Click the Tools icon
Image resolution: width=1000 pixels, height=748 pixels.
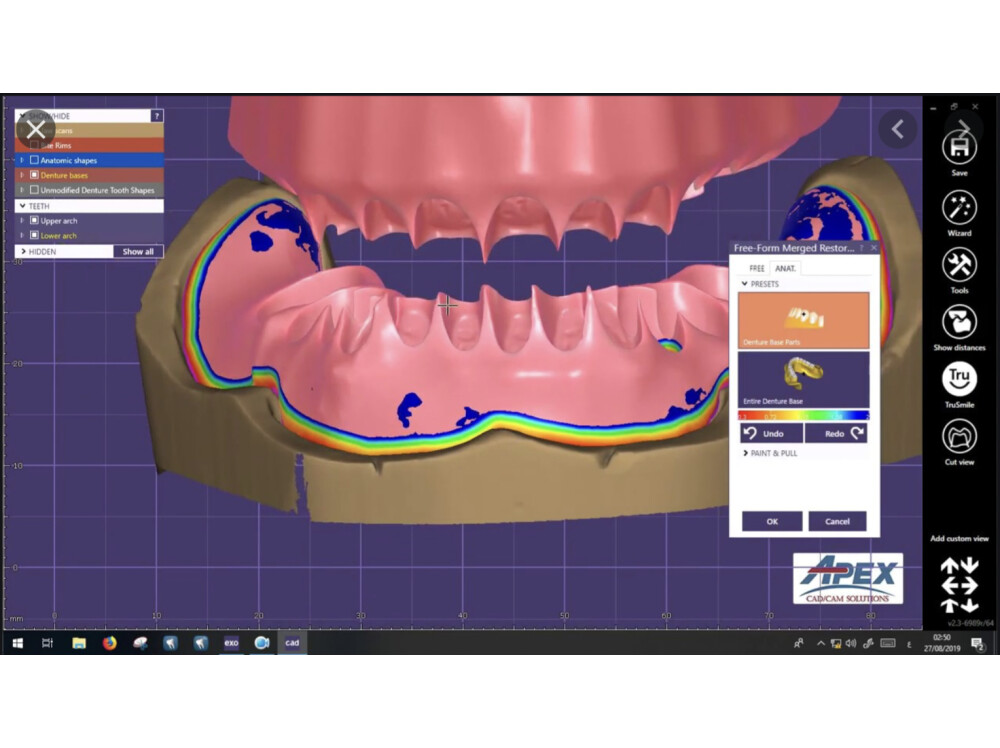click(958, 266)
